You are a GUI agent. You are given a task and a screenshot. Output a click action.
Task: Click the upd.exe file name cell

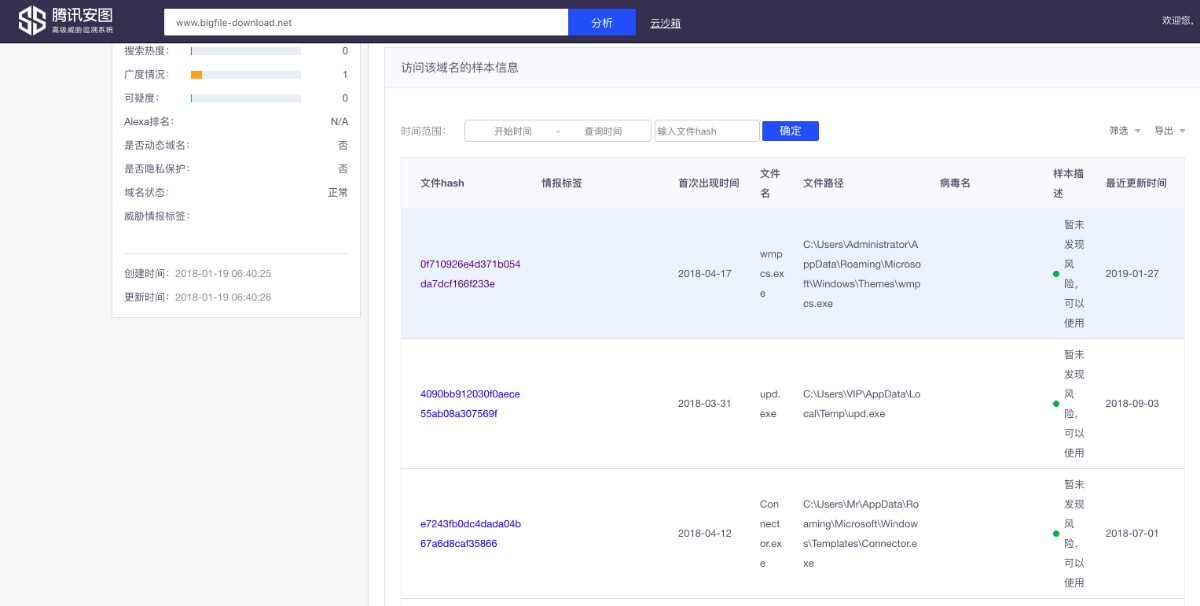(770, 404)
